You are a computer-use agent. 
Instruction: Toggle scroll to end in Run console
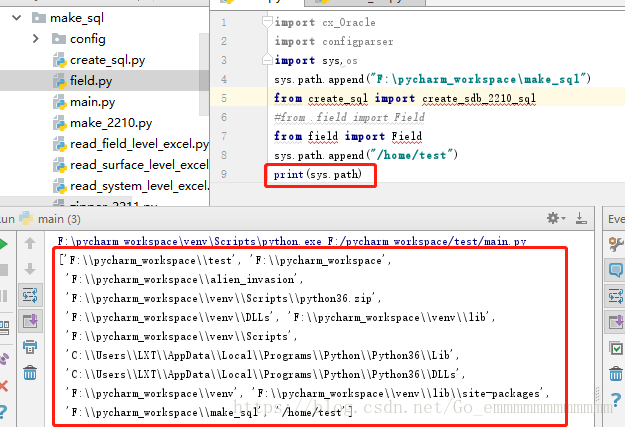pos(30,321)
